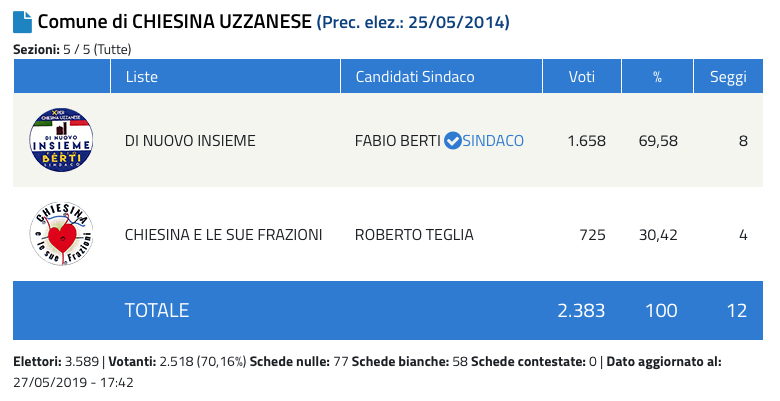Click the 69,58 percentage for Fabio Berti
Viewport: 780px width, 401px height.
(x=658, y=141)
